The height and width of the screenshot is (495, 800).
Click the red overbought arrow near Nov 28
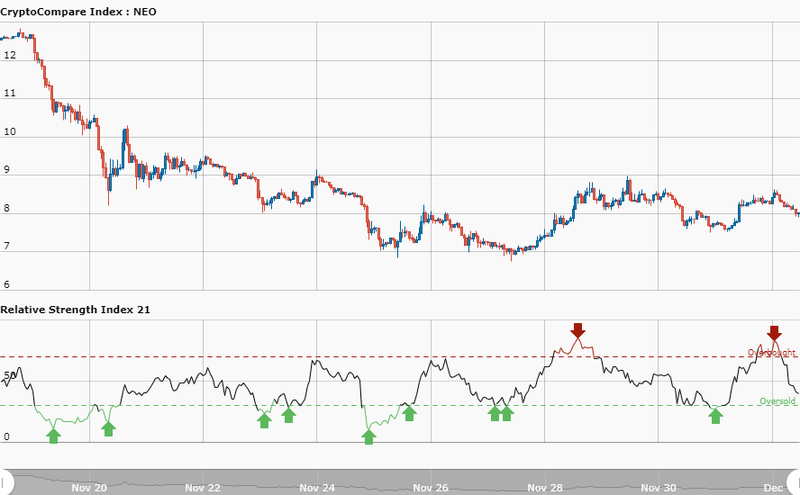pyautogui.click(x=577, y=331)
